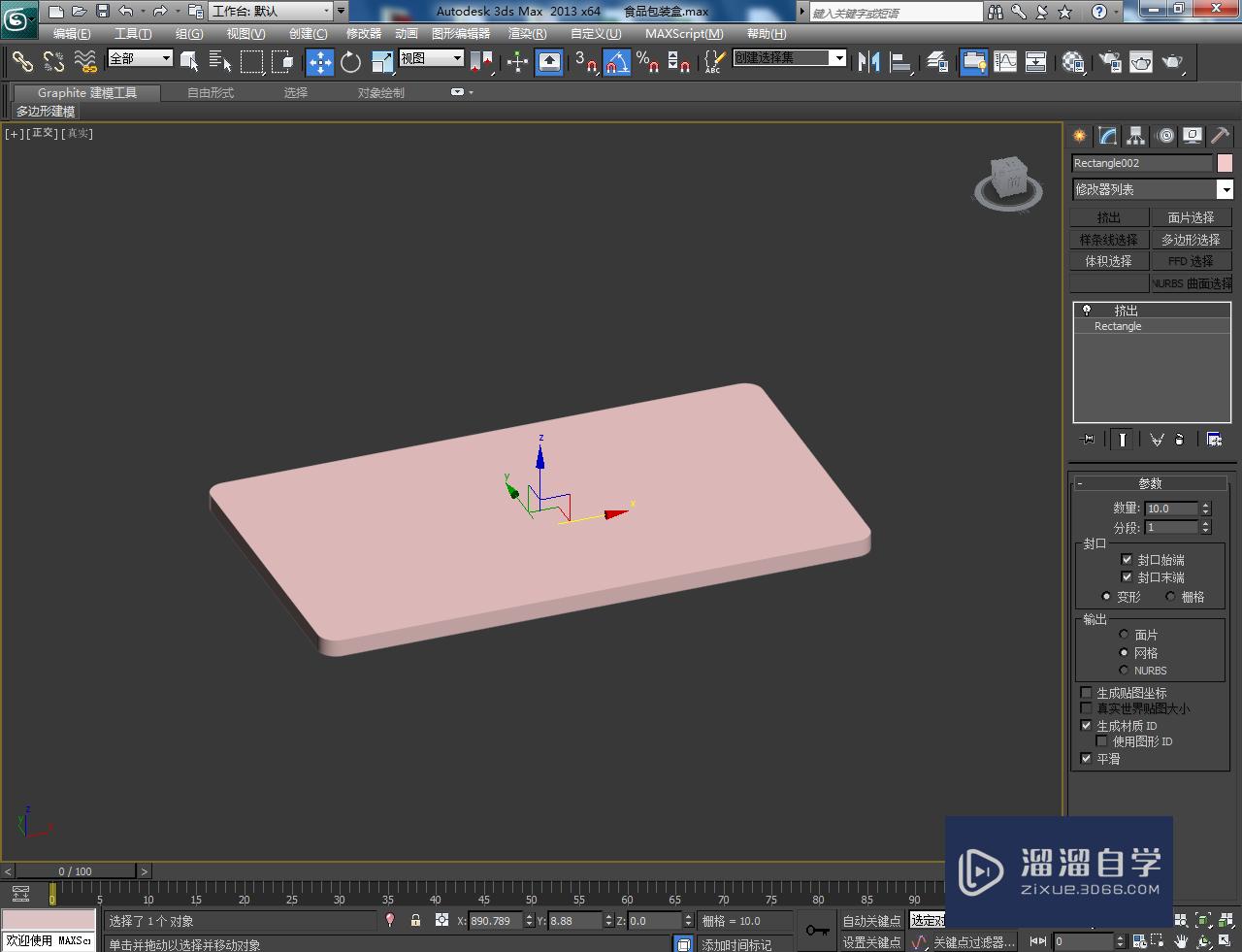Select the Link tool in main toolbar
The width and height of the screenshot is (1242, 952).
pyautogui.click(x=21, y=62)
